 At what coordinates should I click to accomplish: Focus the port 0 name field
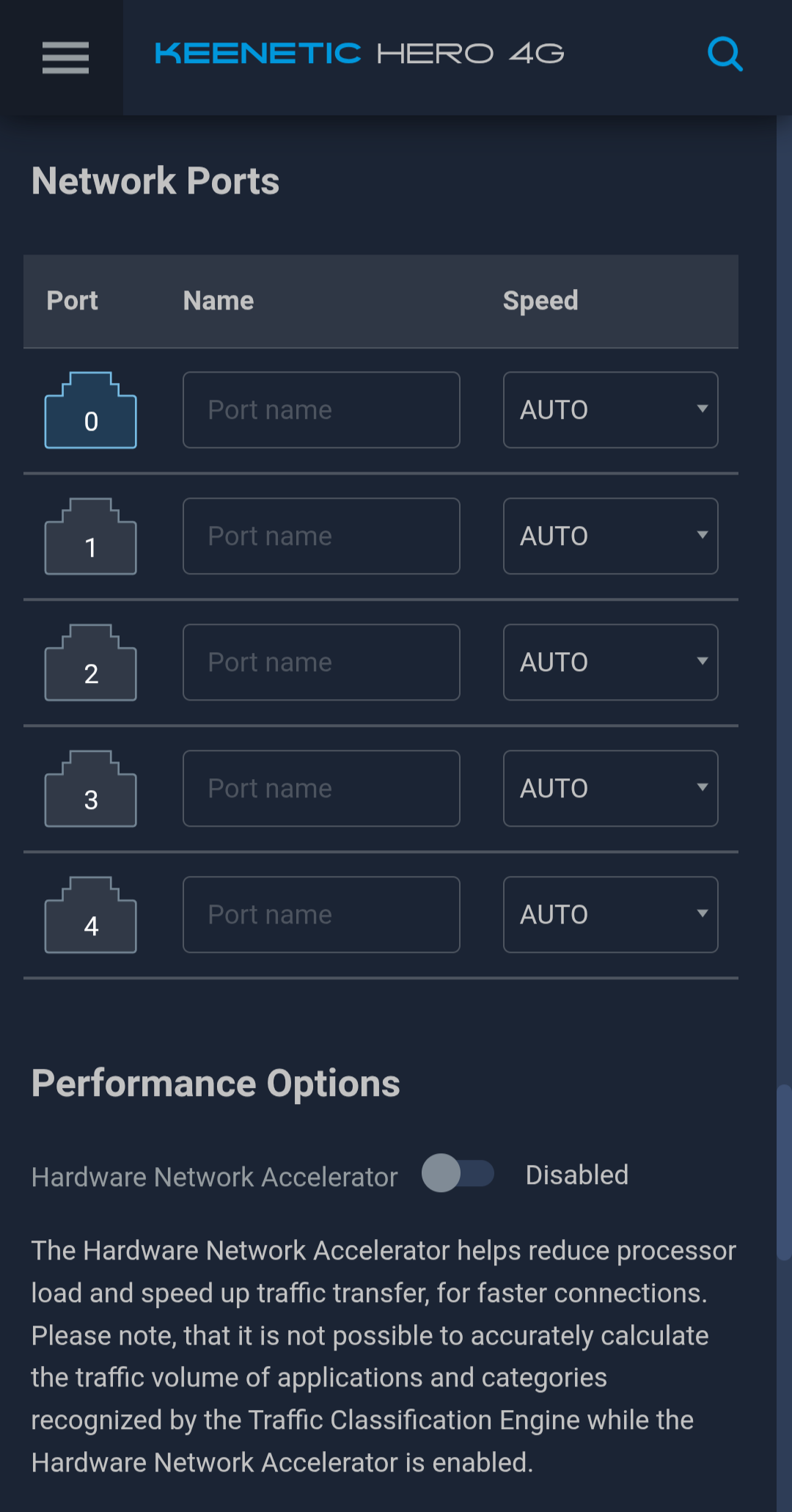tap(321, 410)
